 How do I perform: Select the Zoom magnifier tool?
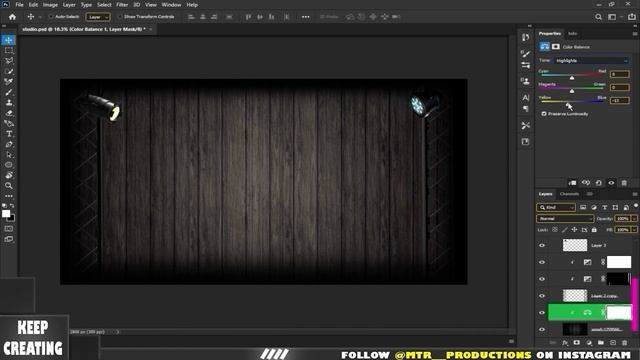point(9,186)
